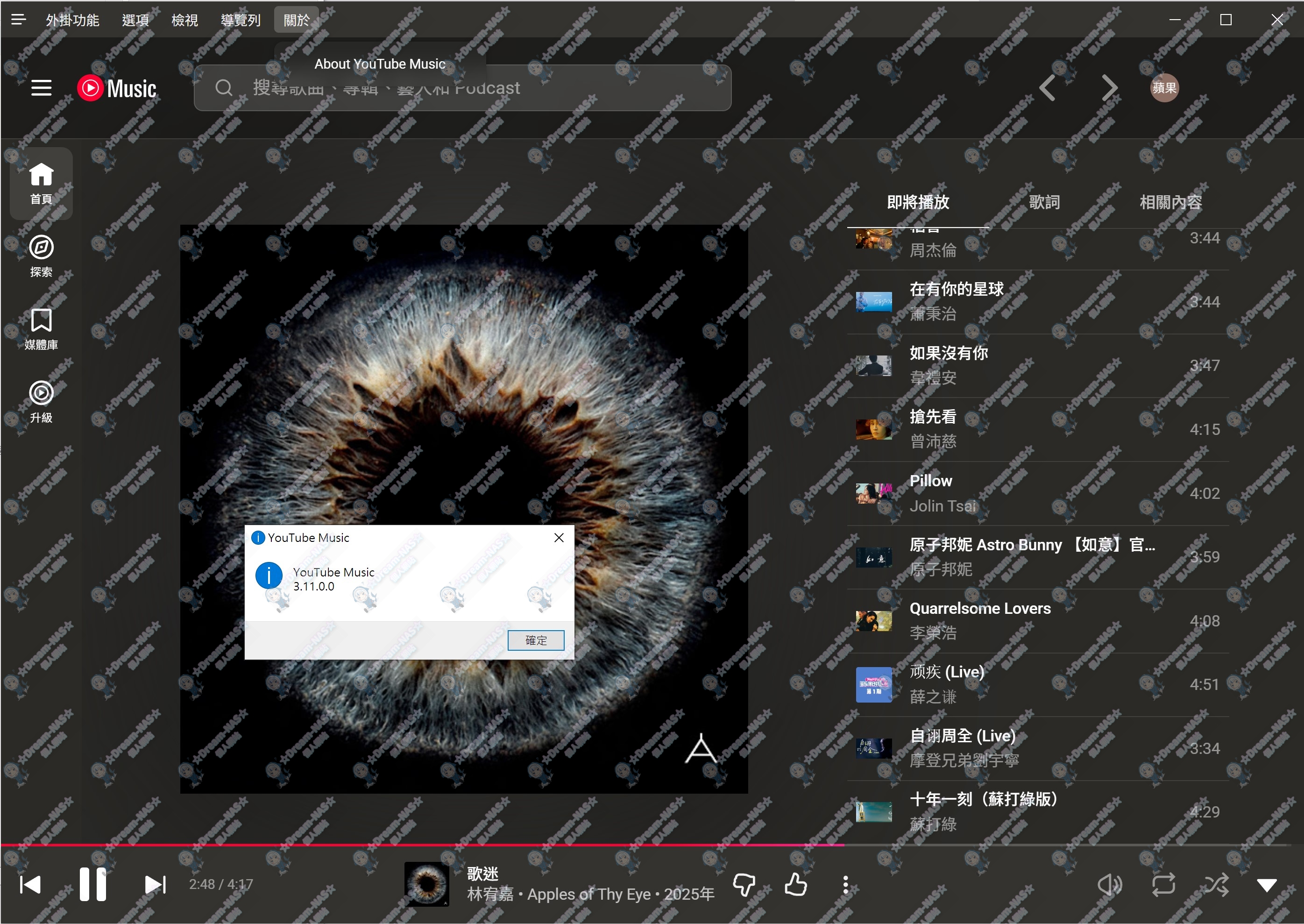Click the back navigation arrow
The height and width of the screenshot is (924, 1304).
point(1048,87)
